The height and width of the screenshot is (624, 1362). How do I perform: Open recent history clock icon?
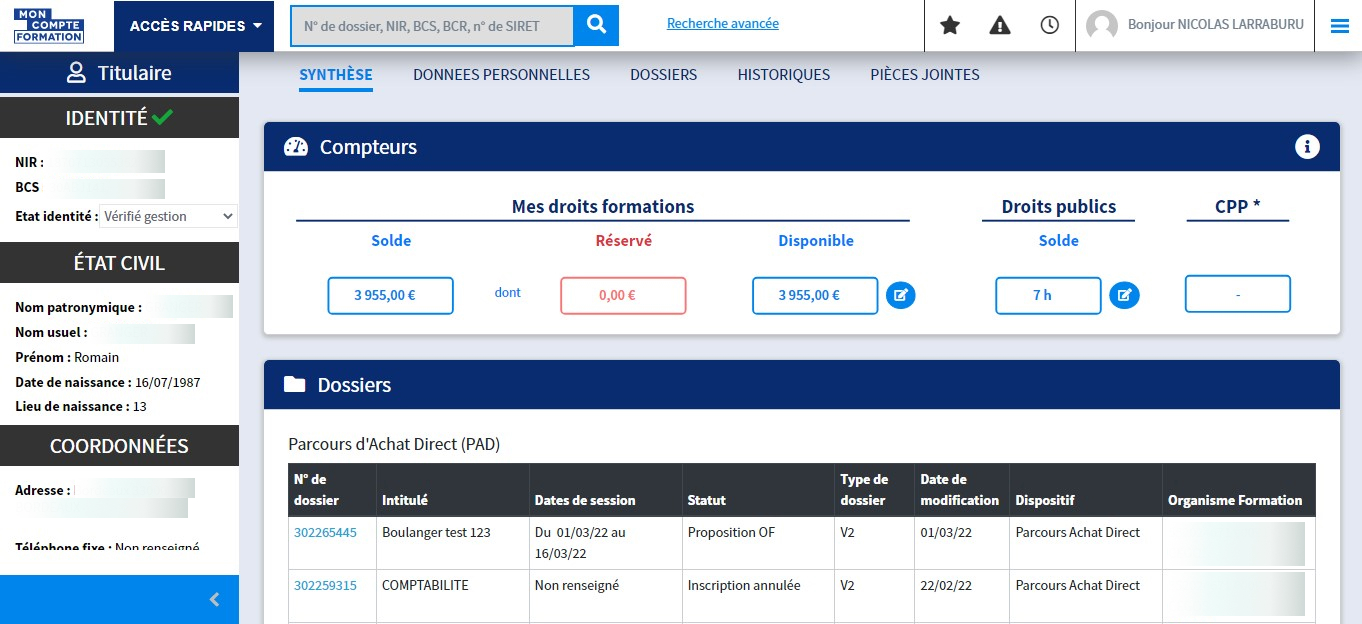(x=1049, y=26)
